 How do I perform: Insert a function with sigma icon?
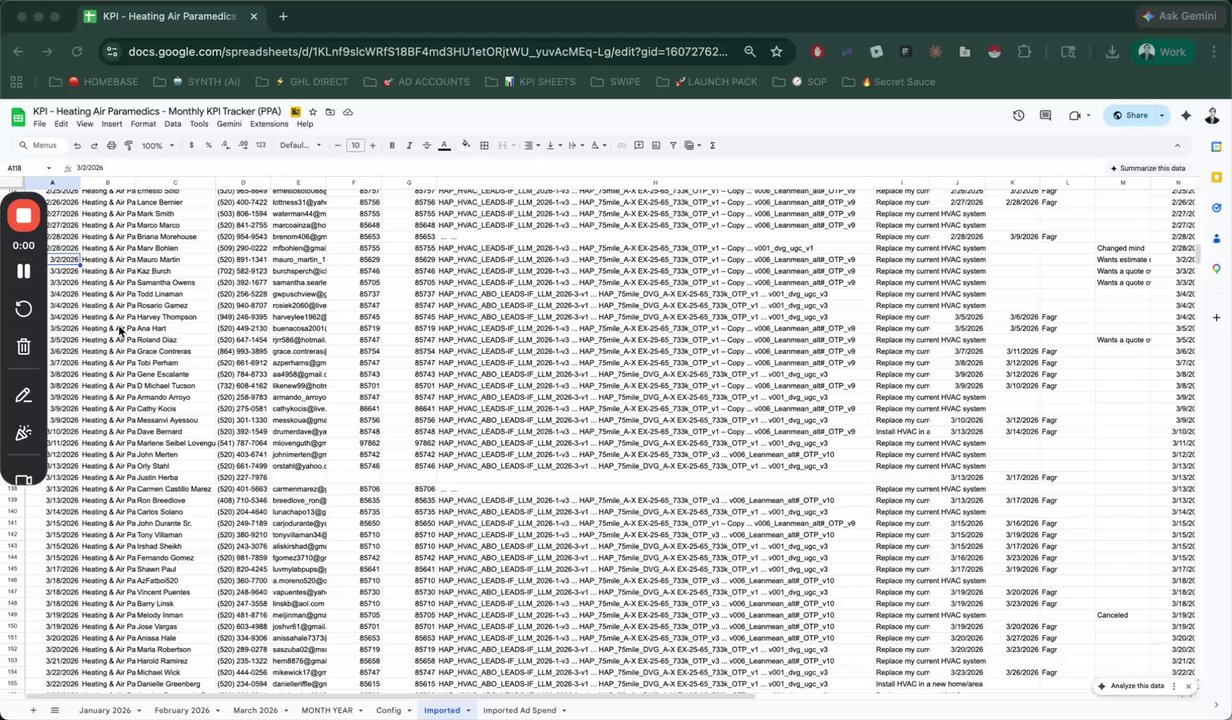pyautogui.click(x=712, y=145)
